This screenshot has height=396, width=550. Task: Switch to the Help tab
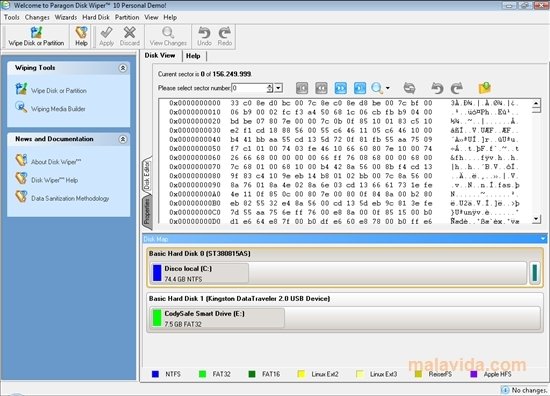point(193,56)
